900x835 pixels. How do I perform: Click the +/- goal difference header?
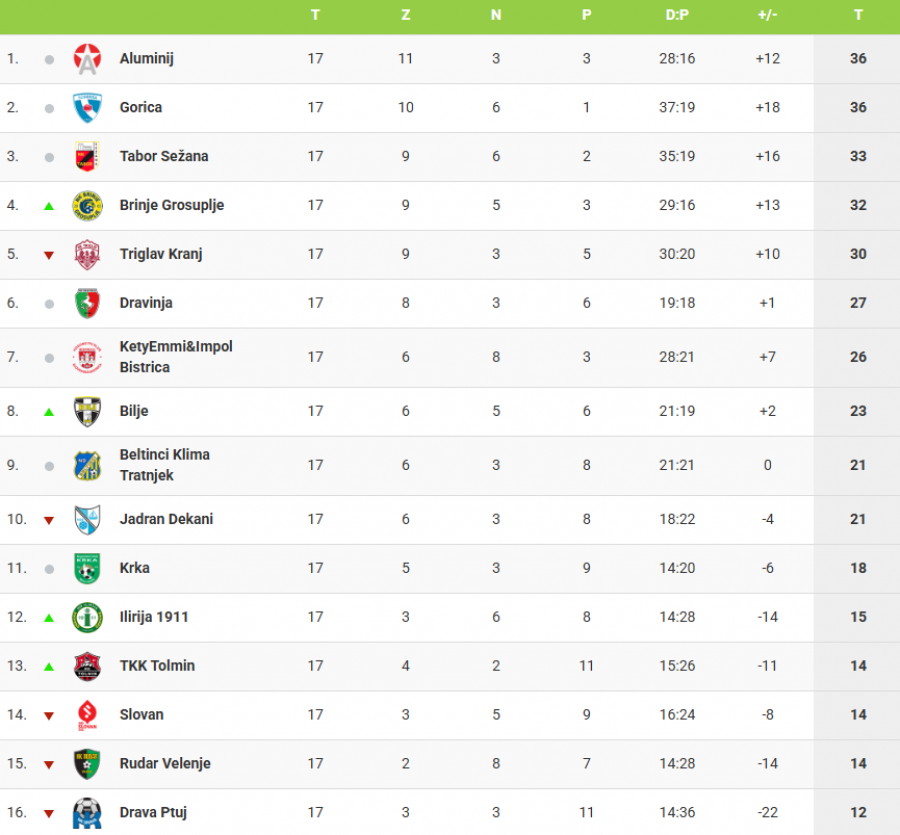[x=767, y=15]
